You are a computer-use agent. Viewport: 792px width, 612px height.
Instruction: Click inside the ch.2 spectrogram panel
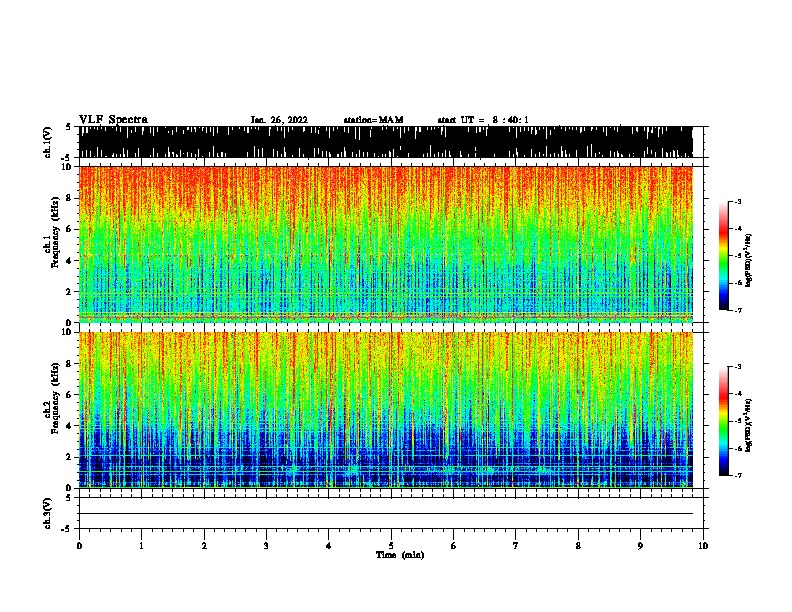(385, 410)
